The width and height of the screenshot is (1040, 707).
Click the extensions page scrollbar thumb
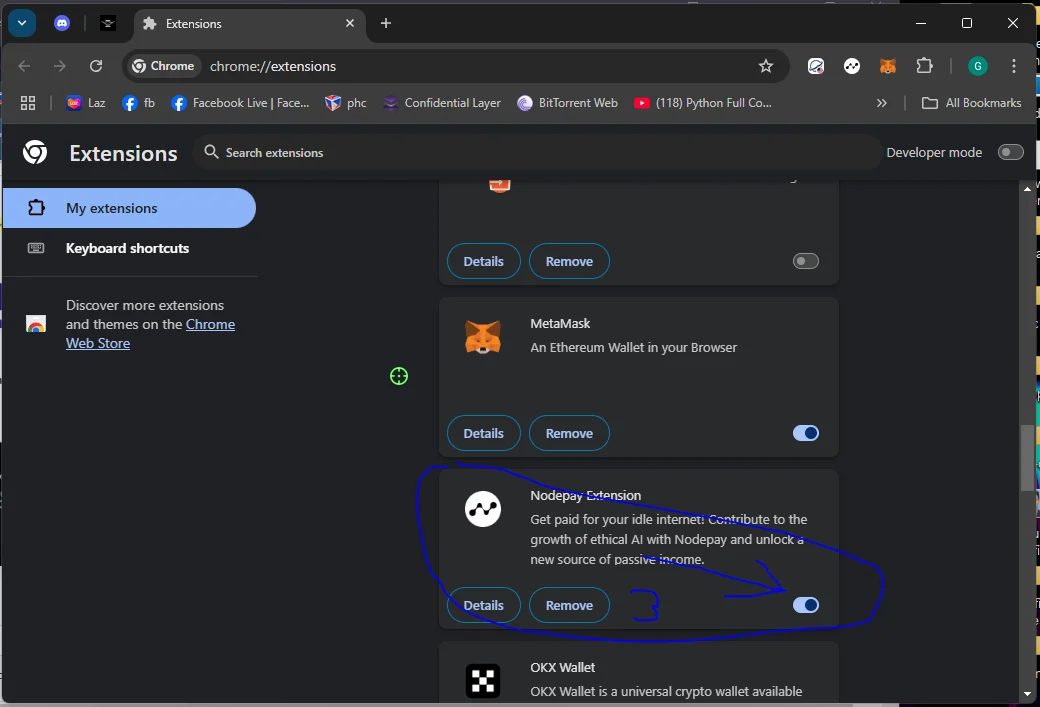1027,458
